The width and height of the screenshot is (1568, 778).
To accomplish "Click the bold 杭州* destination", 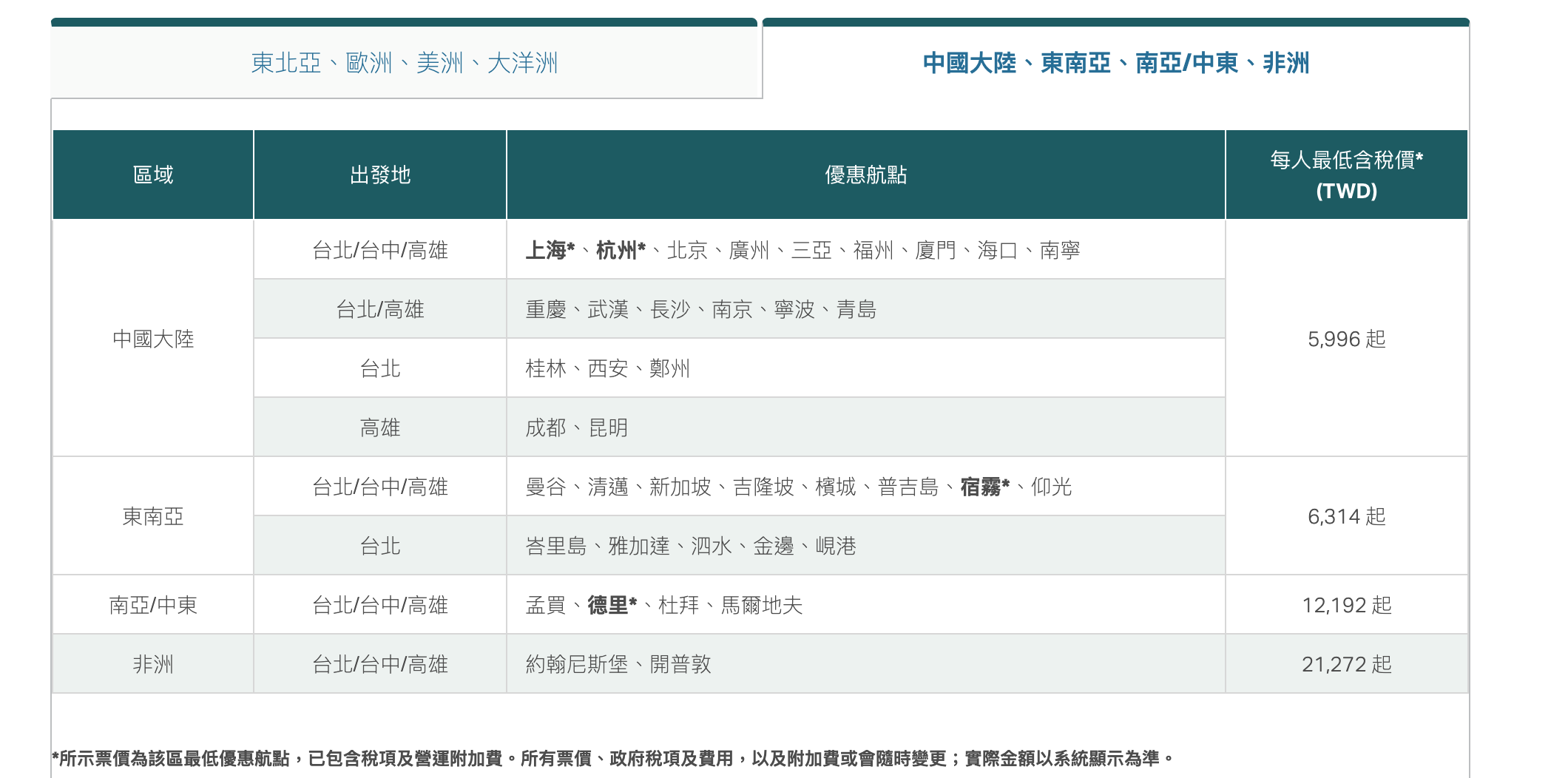I will point(621,250).
